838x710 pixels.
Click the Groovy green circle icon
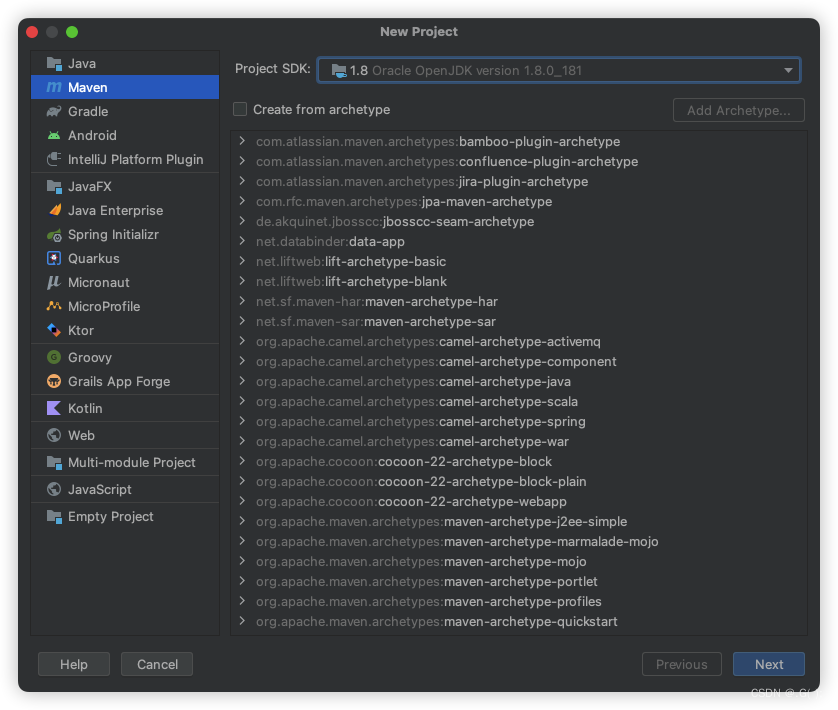point(54,357)
